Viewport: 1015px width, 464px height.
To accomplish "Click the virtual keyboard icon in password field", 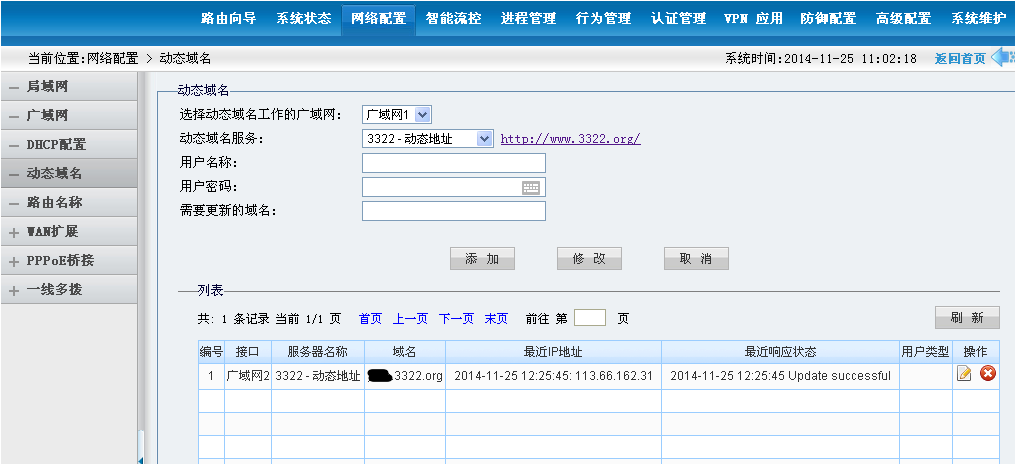I will point(530,187).
